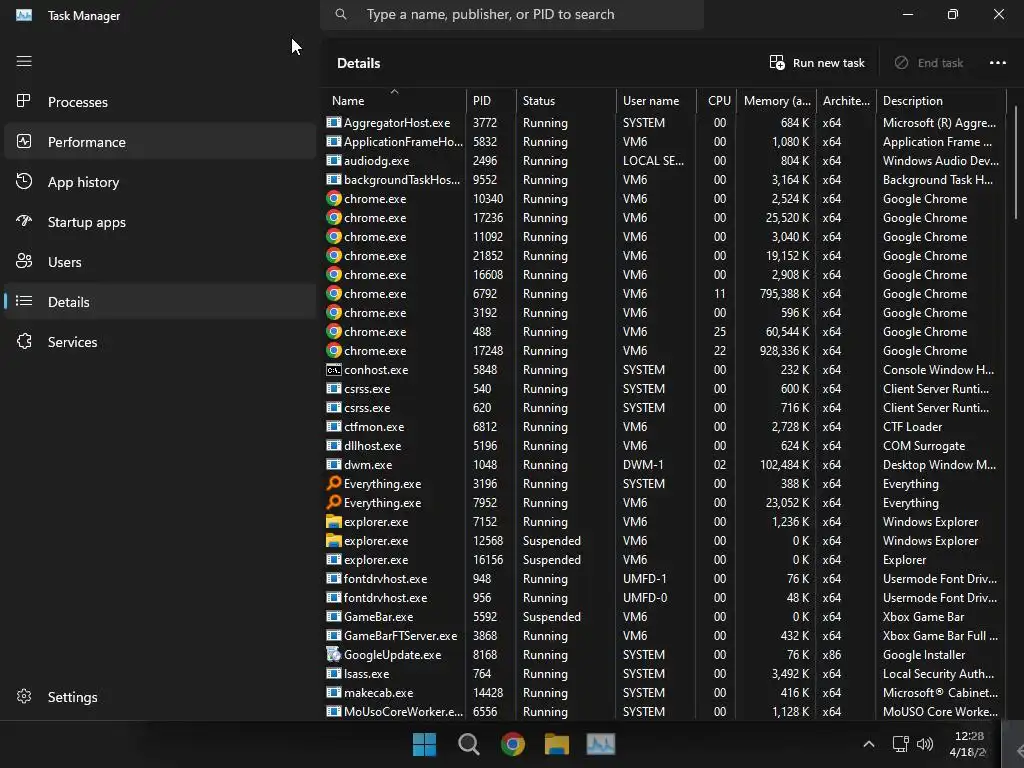Switch to the Processes page
Image resolution: width=1024 pixels, height=768 pixels.
click(160, 102)
